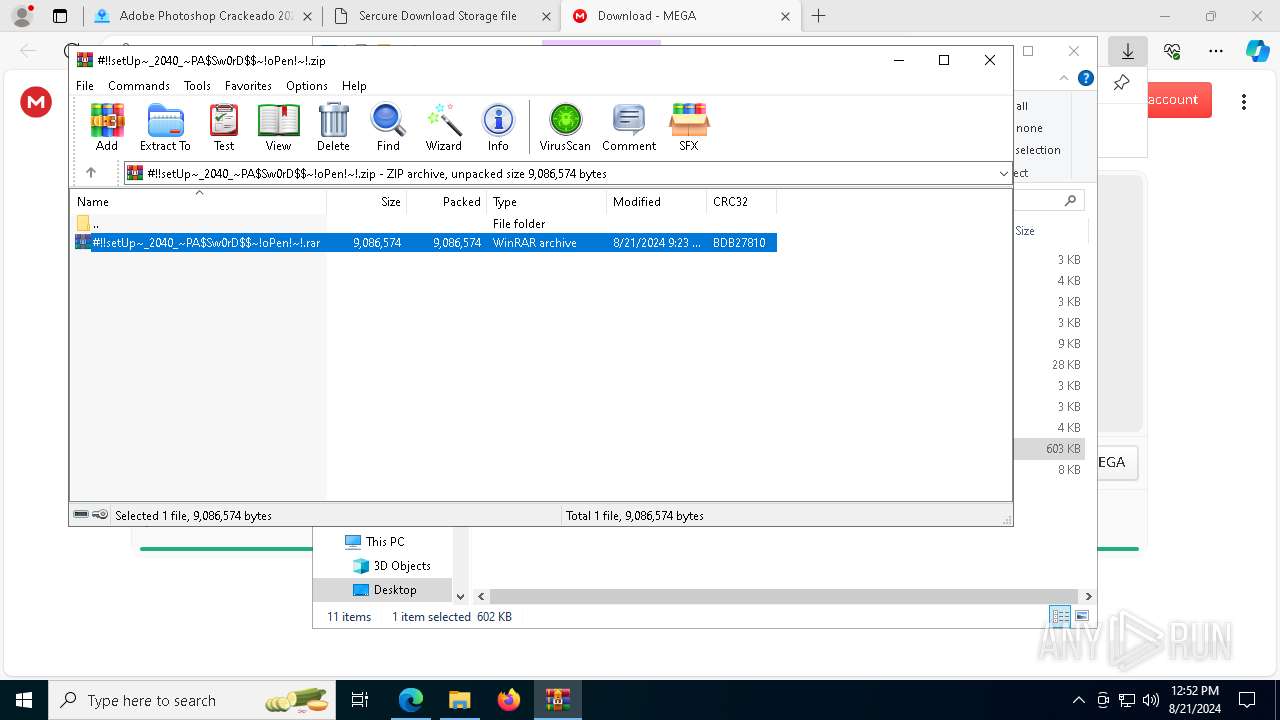Sort by the CRC32 column header
The height and width of the screenshot is (720, 1280).
(742, 201)
